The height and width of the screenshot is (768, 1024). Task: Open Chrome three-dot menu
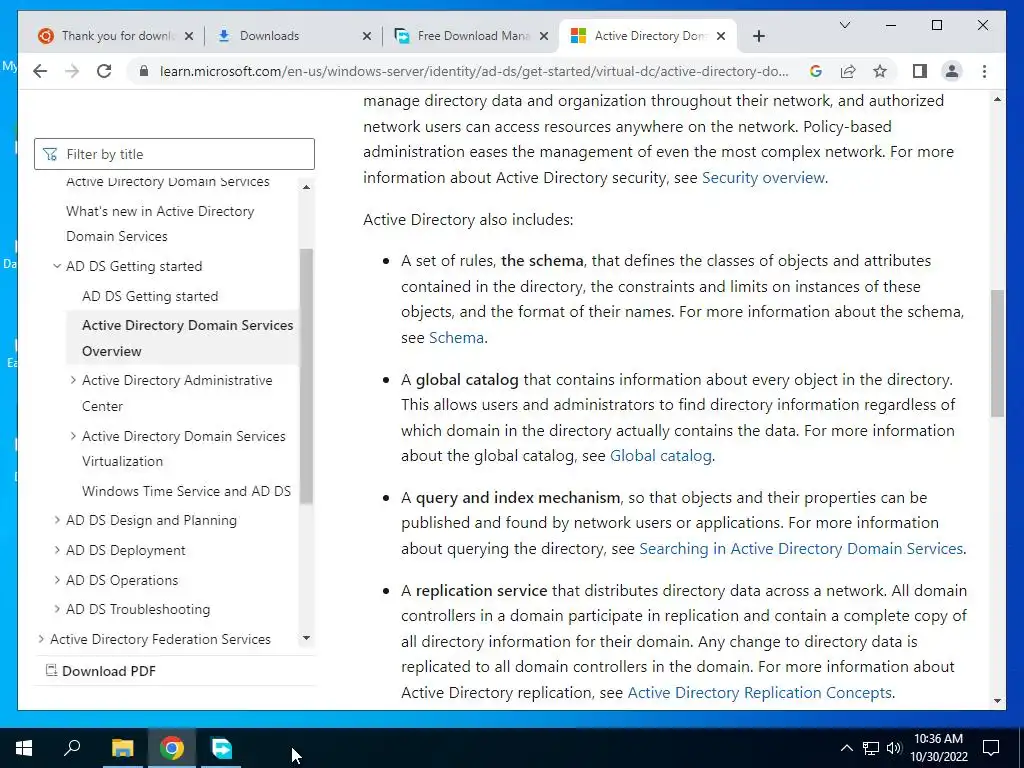point(984,71)
